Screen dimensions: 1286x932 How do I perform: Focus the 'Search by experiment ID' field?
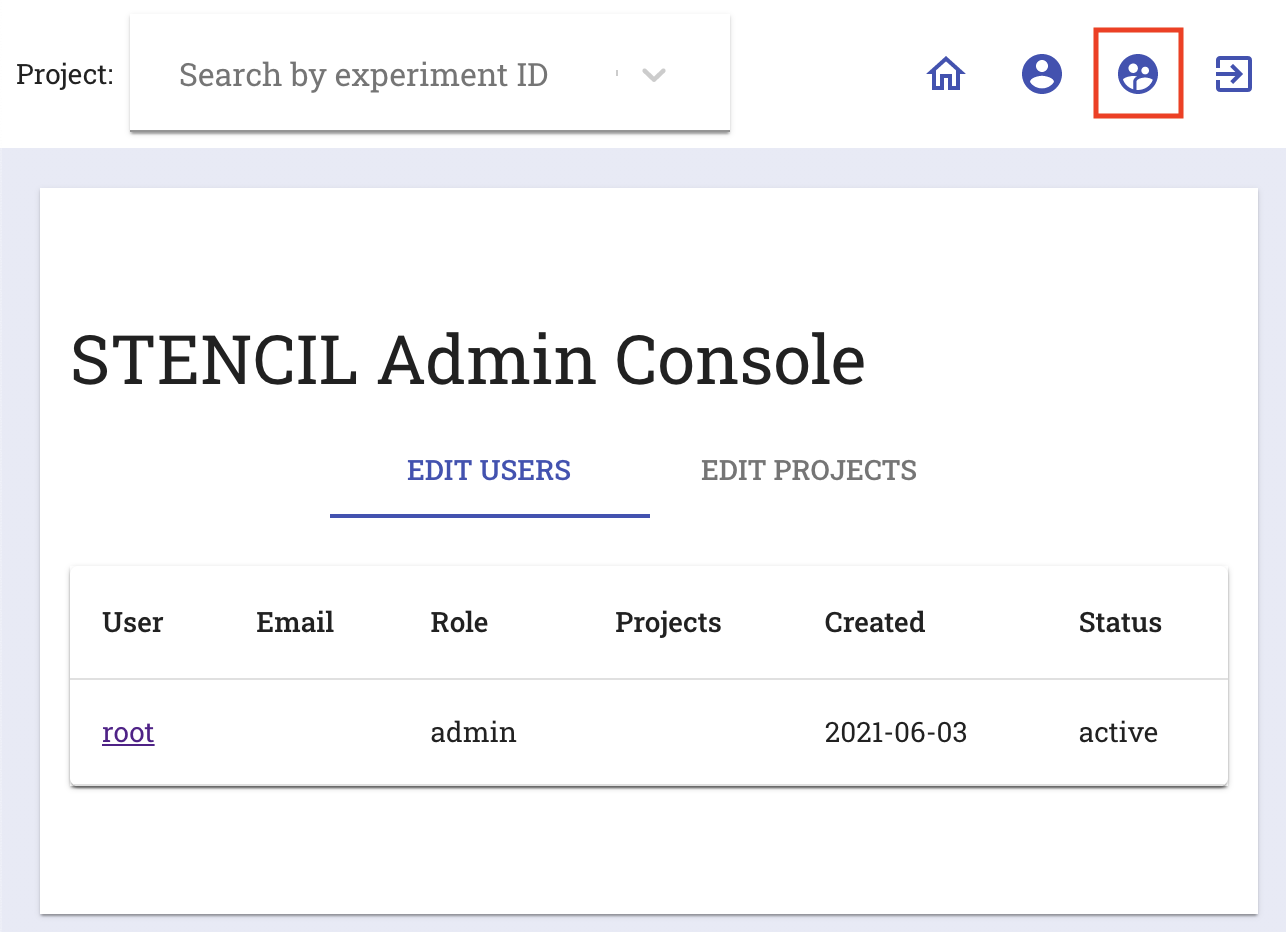pos(380,75)
